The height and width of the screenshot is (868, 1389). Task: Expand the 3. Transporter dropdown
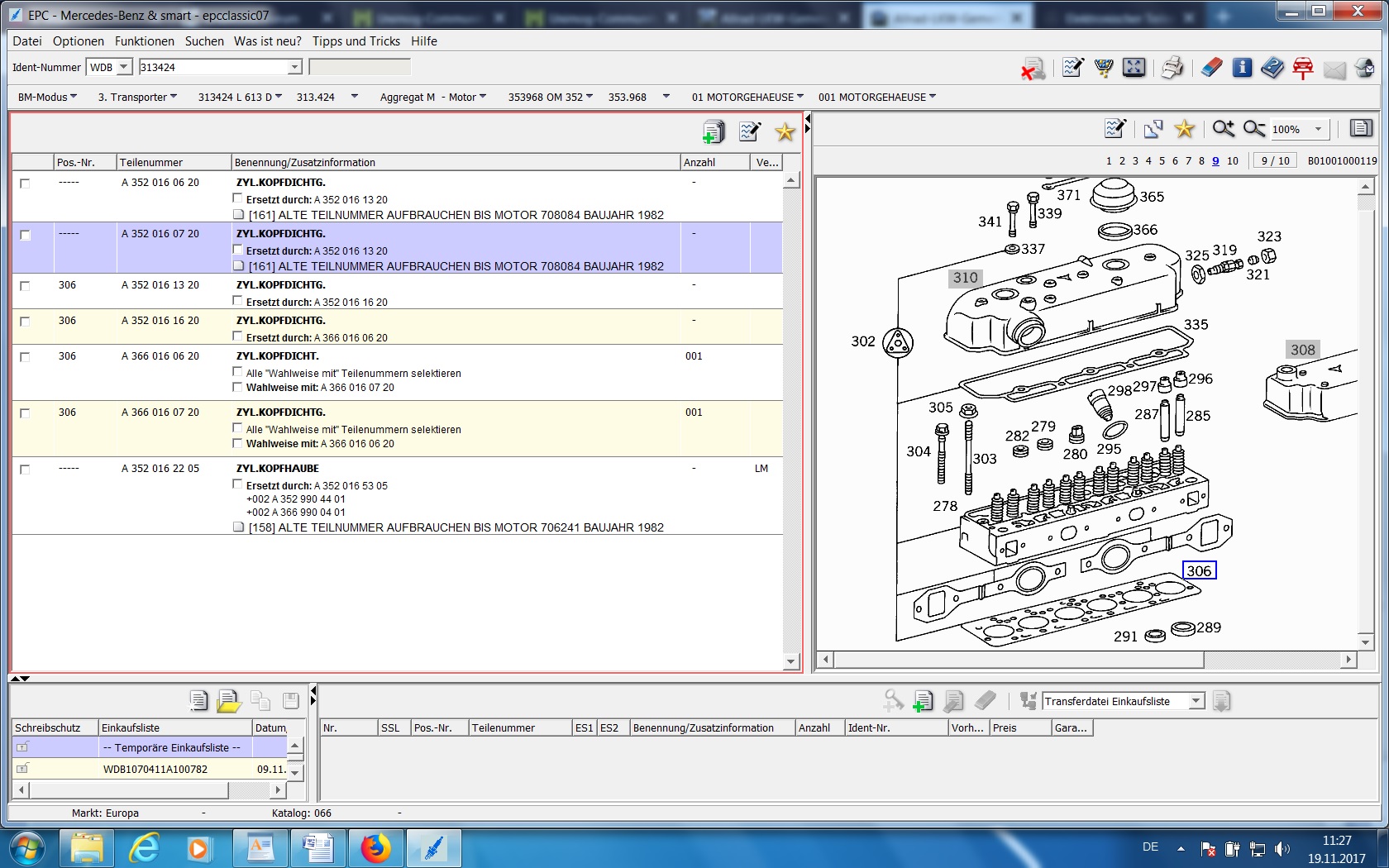pyautogui.click(x=137, y=97)
